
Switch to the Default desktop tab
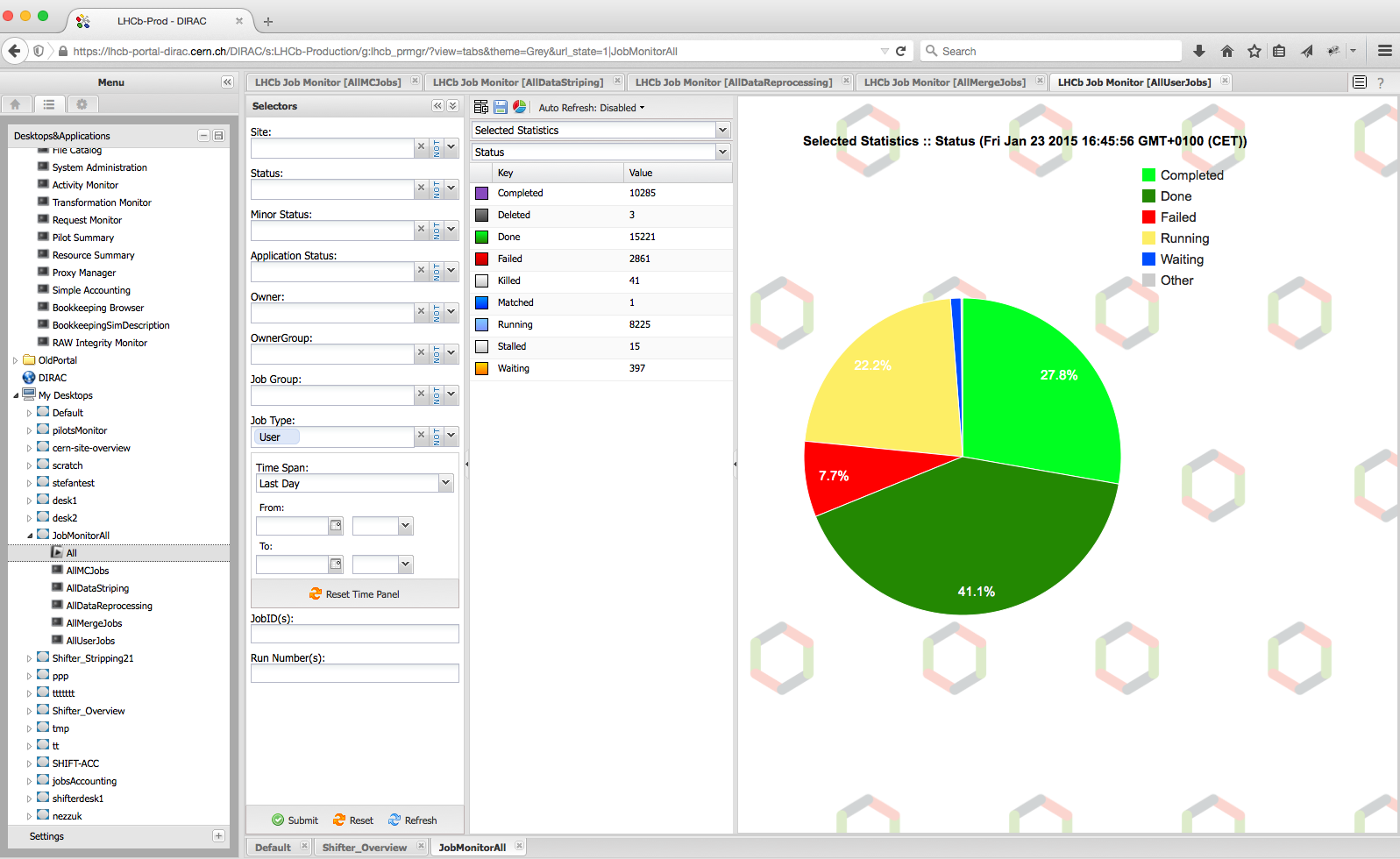(x=273, y=848)
